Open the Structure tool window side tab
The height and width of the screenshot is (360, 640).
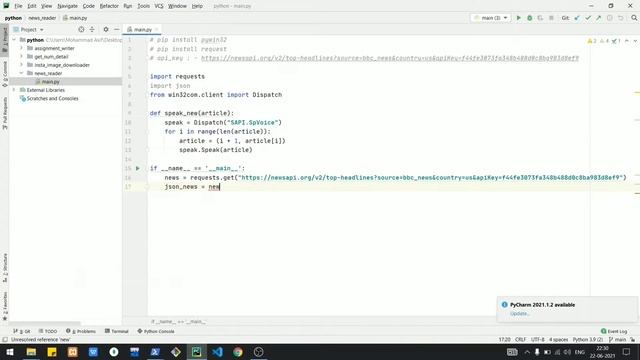coord(5,268)
